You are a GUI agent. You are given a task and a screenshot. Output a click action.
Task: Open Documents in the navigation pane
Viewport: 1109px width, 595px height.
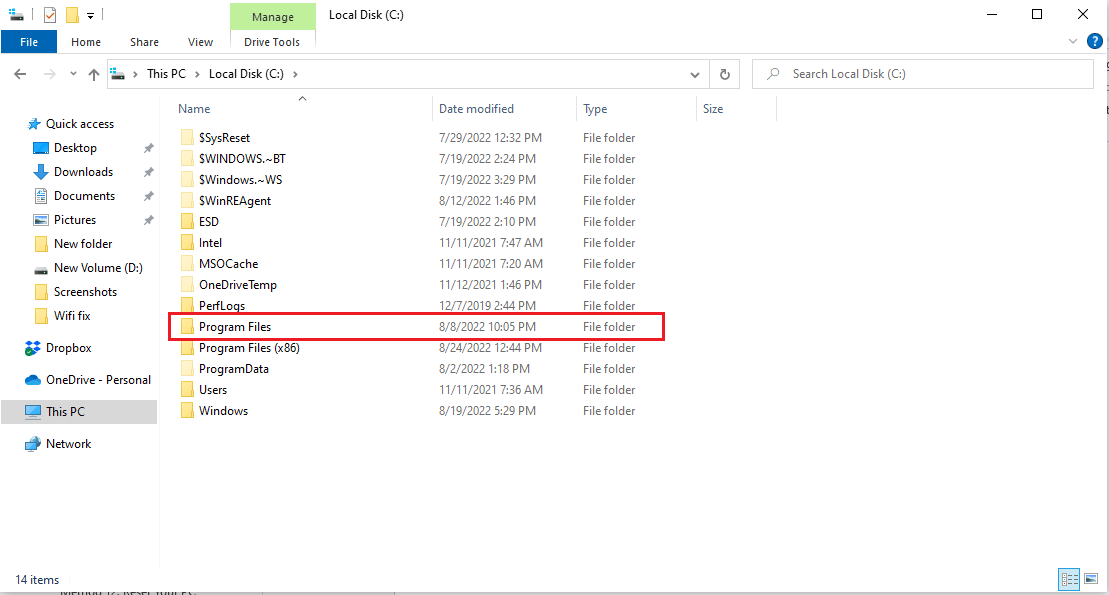[x=84, y=196]
